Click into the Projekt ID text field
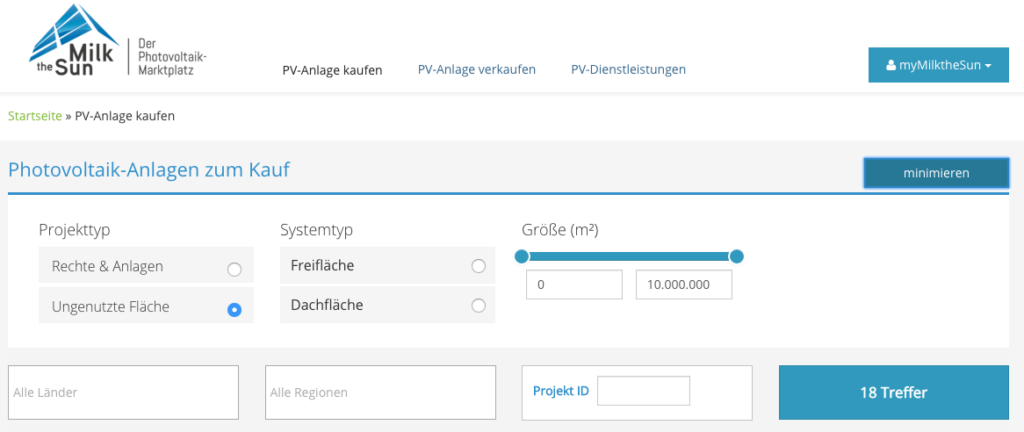 click(x=643, y=391)
